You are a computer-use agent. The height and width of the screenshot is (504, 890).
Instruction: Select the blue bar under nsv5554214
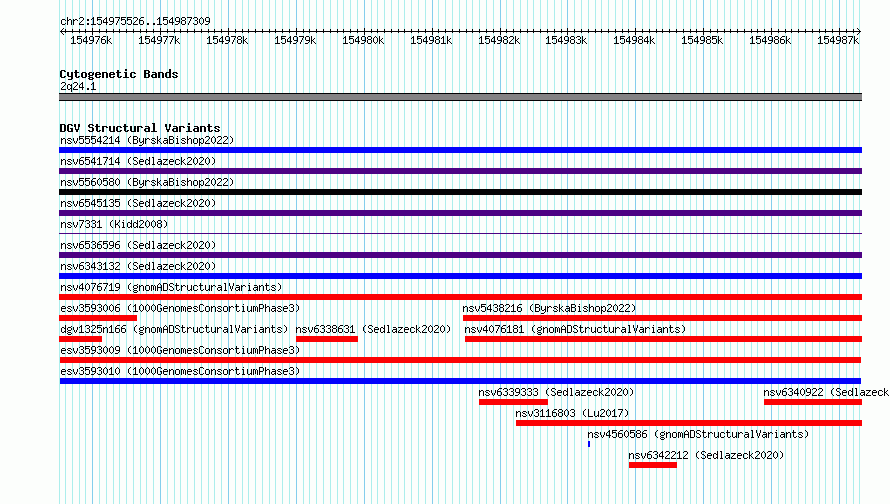coord(460,150)
